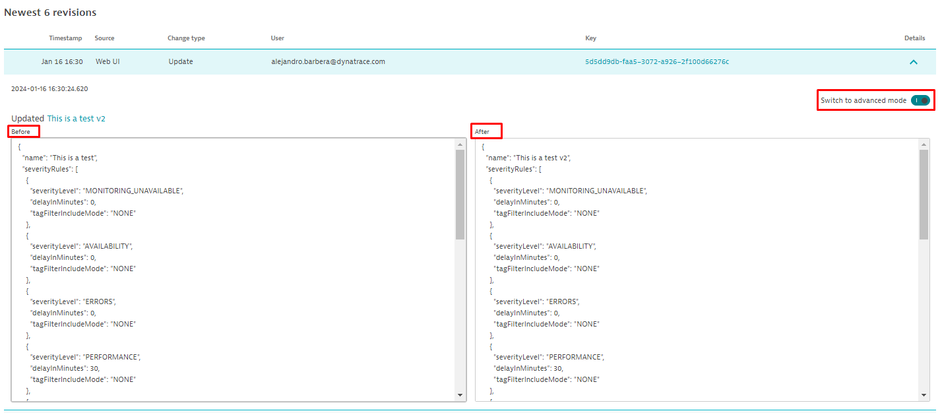Click the After pane scroll up arrow

point(923,143)
